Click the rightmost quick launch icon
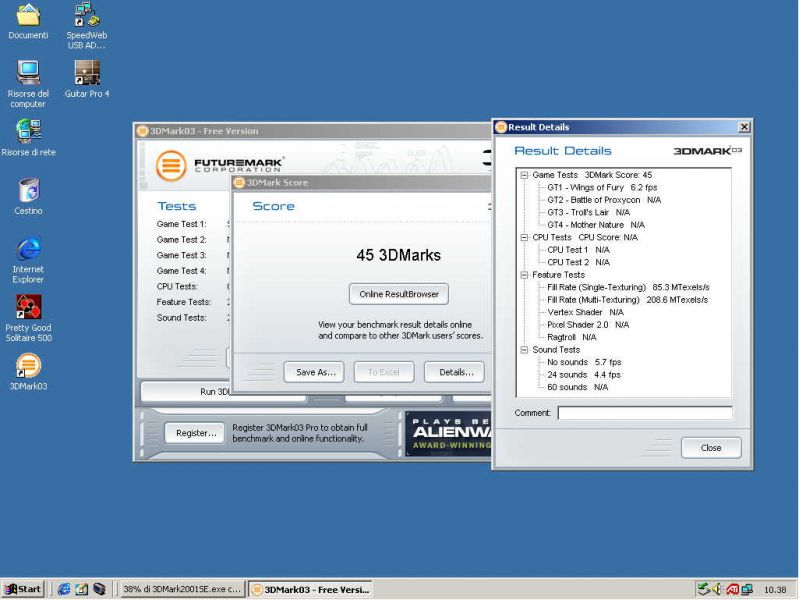799x600 pixels. [99, 589]
